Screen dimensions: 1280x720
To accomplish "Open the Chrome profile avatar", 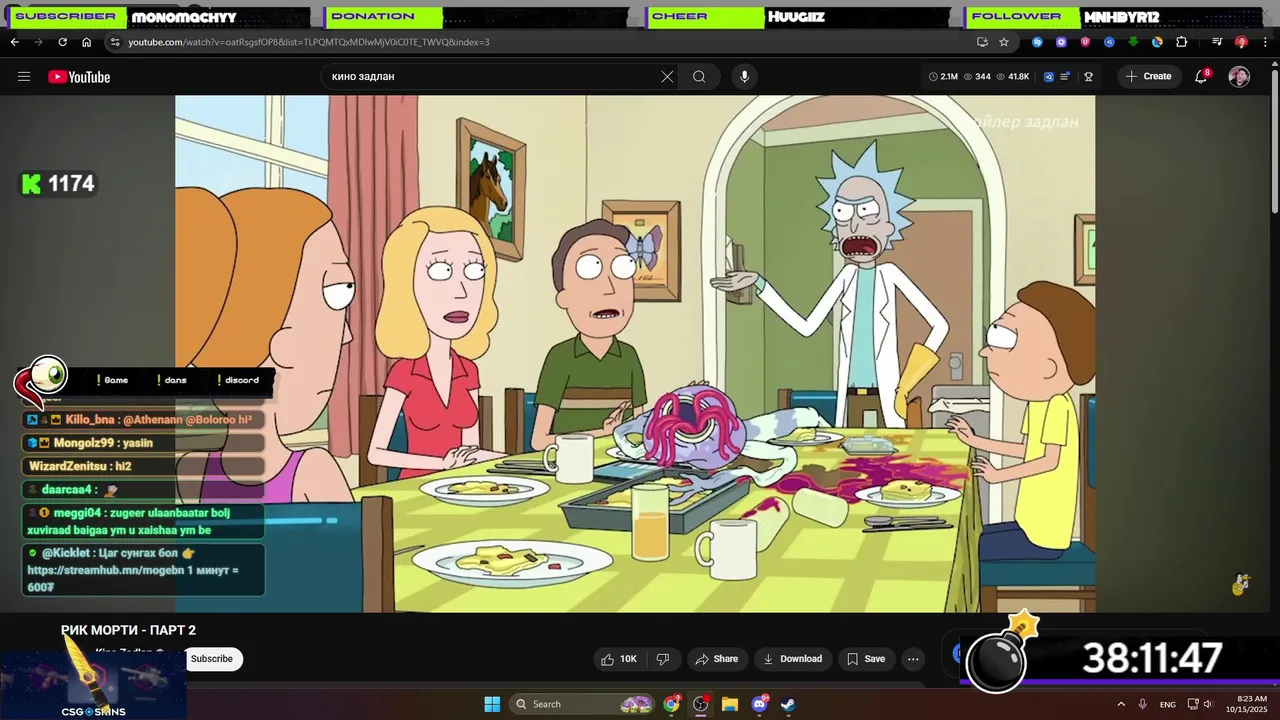I will pyautogui.click(x=1241, y=42).
